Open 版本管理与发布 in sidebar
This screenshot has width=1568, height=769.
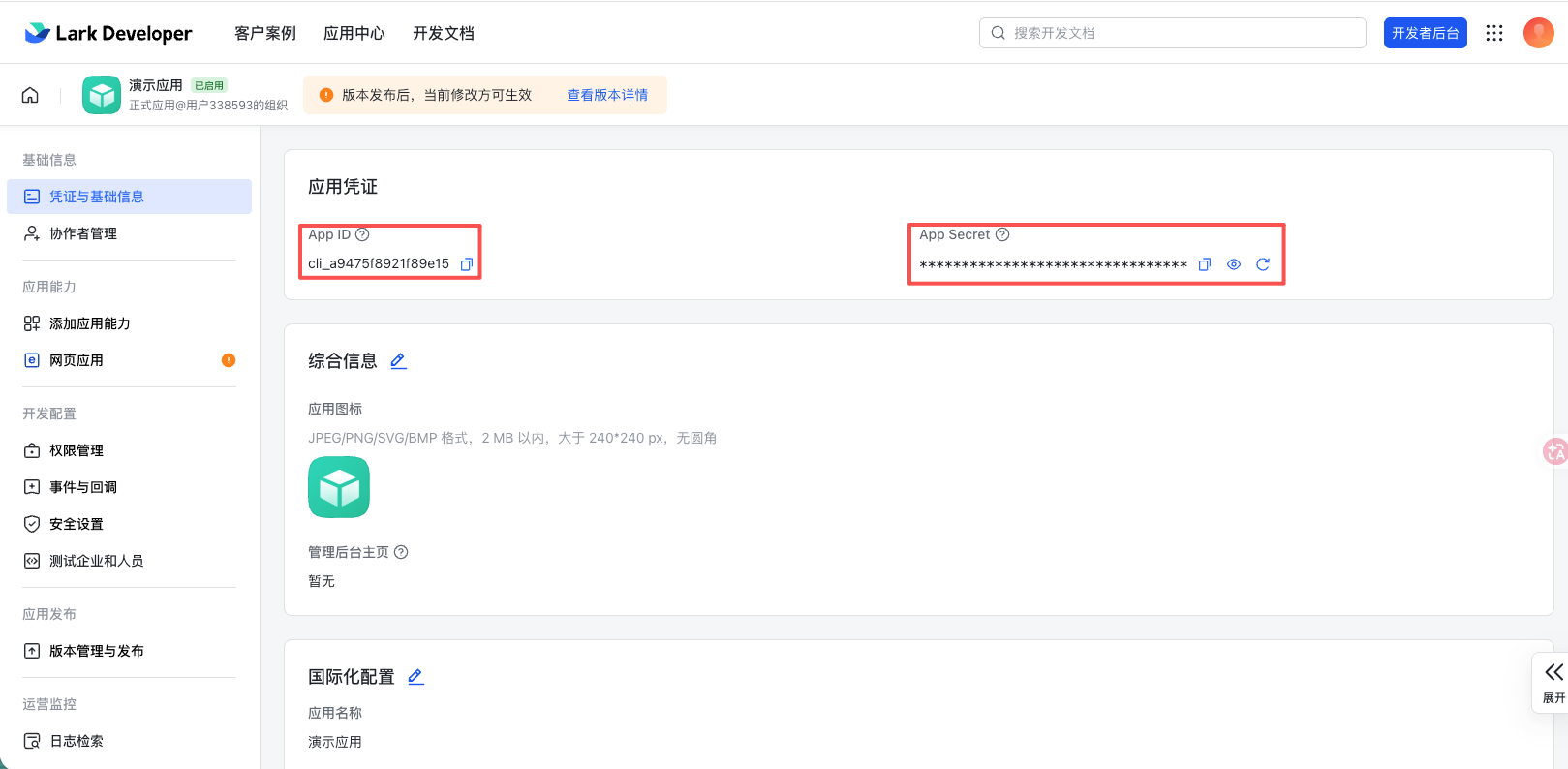point(97,651)
